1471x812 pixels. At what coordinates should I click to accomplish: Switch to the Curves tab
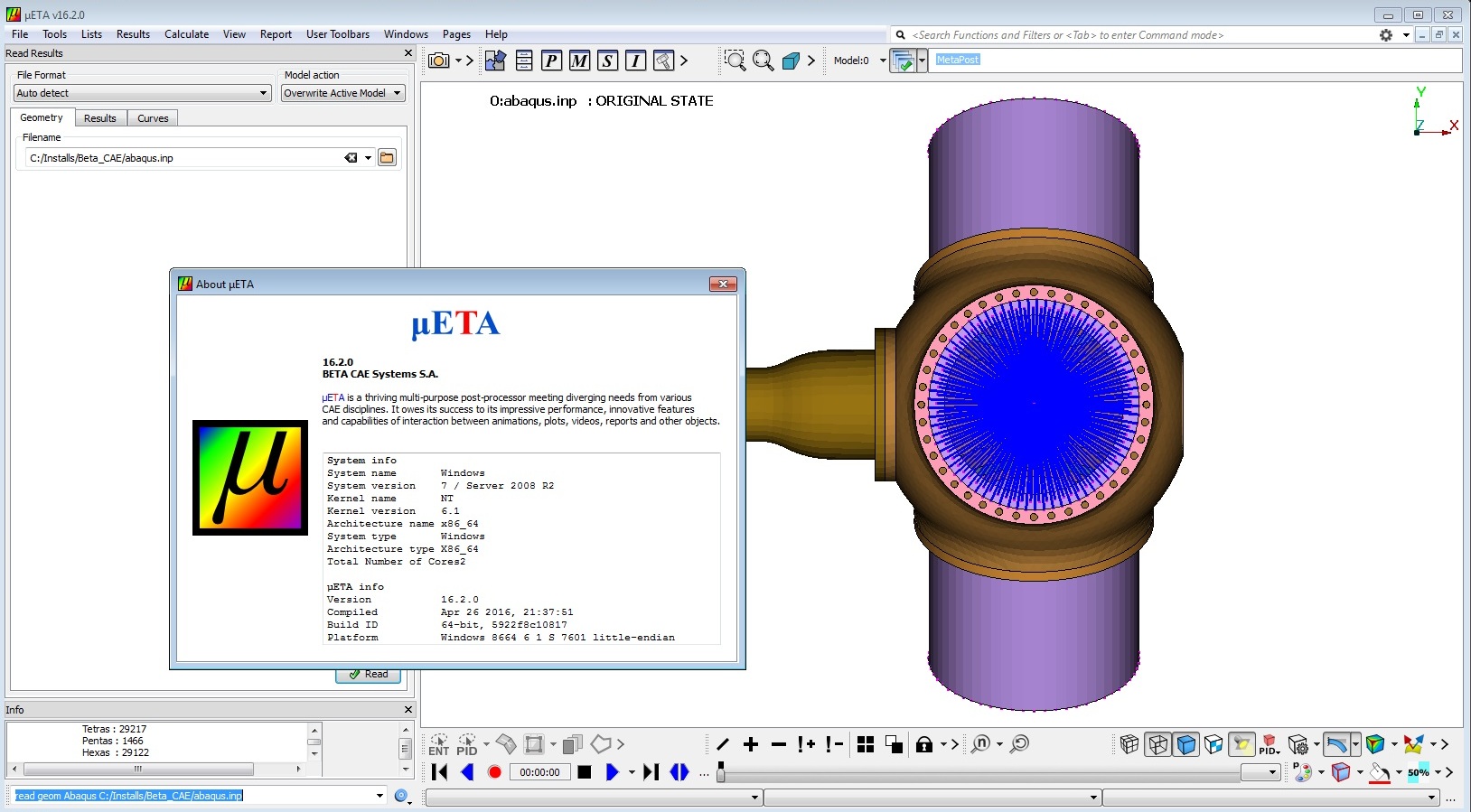point(153,118)
